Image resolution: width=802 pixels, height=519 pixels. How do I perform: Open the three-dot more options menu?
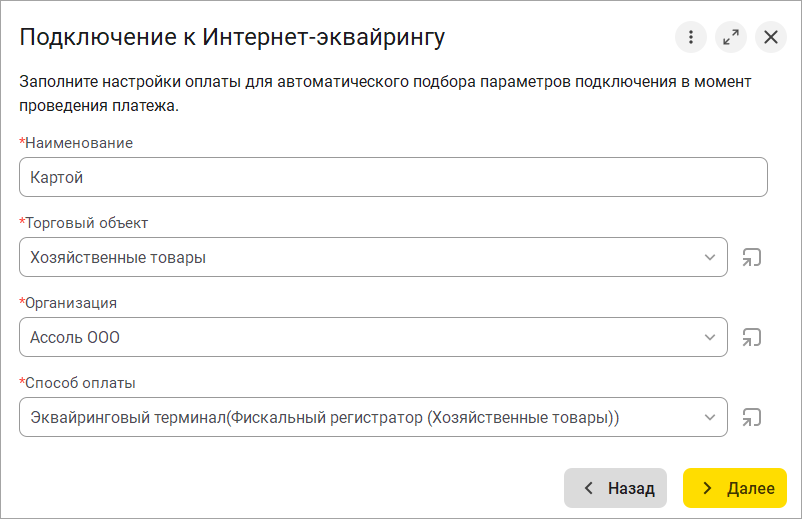pyautogui.click(x=691, y=38)
